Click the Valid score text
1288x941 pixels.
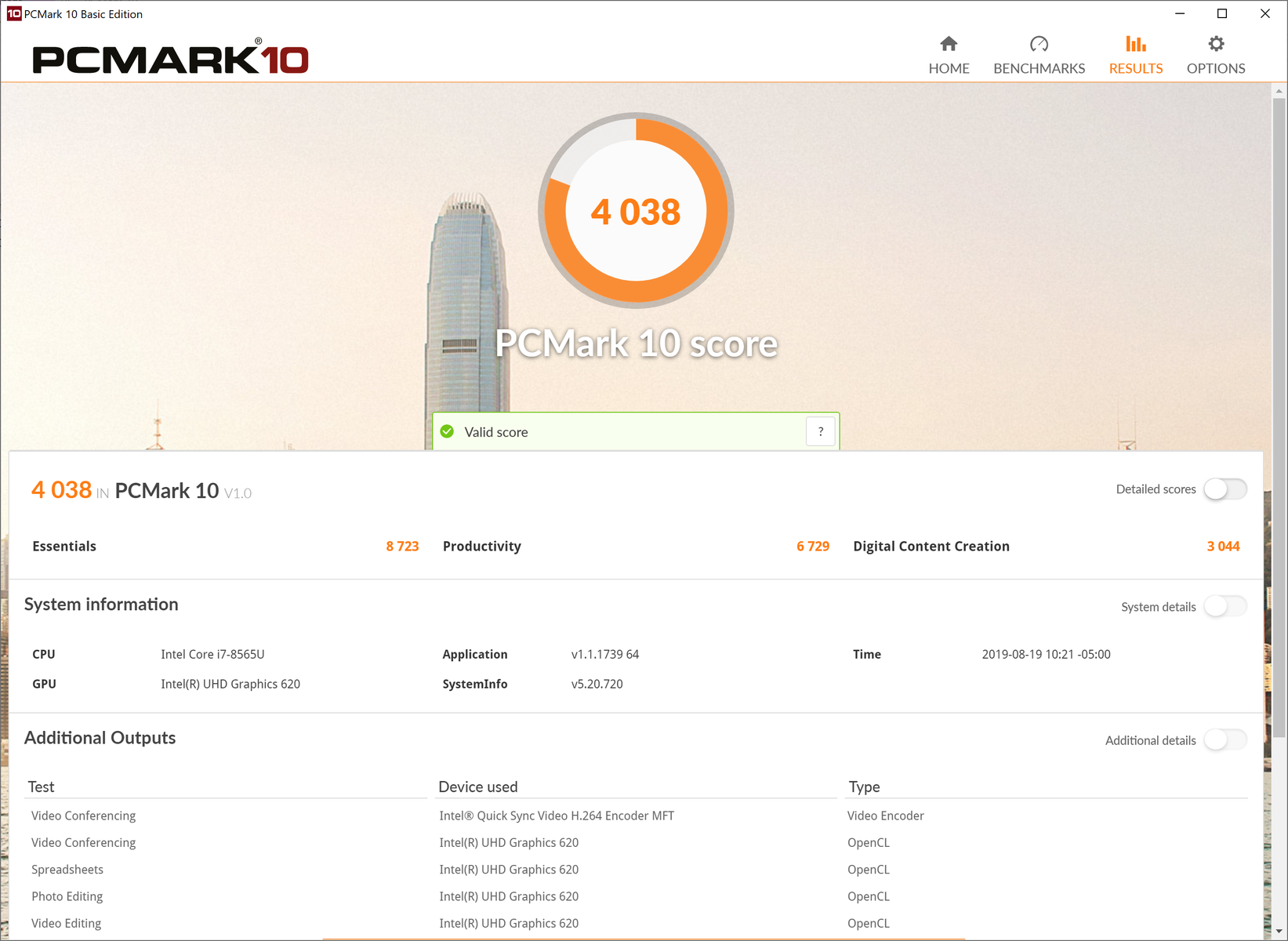click(x=496, y=432)
